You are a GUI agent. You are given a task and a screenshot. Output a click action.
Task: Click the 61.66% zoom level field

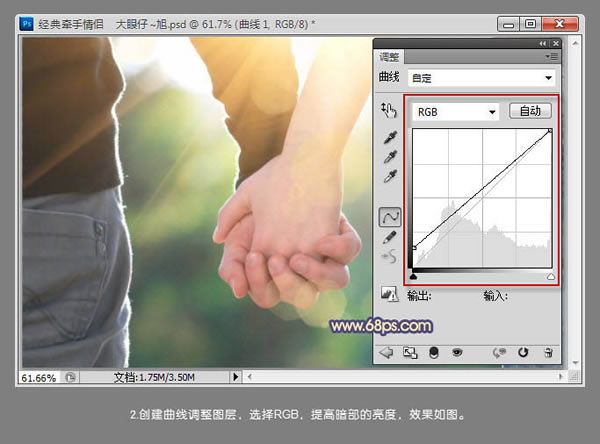coord(39,378)
